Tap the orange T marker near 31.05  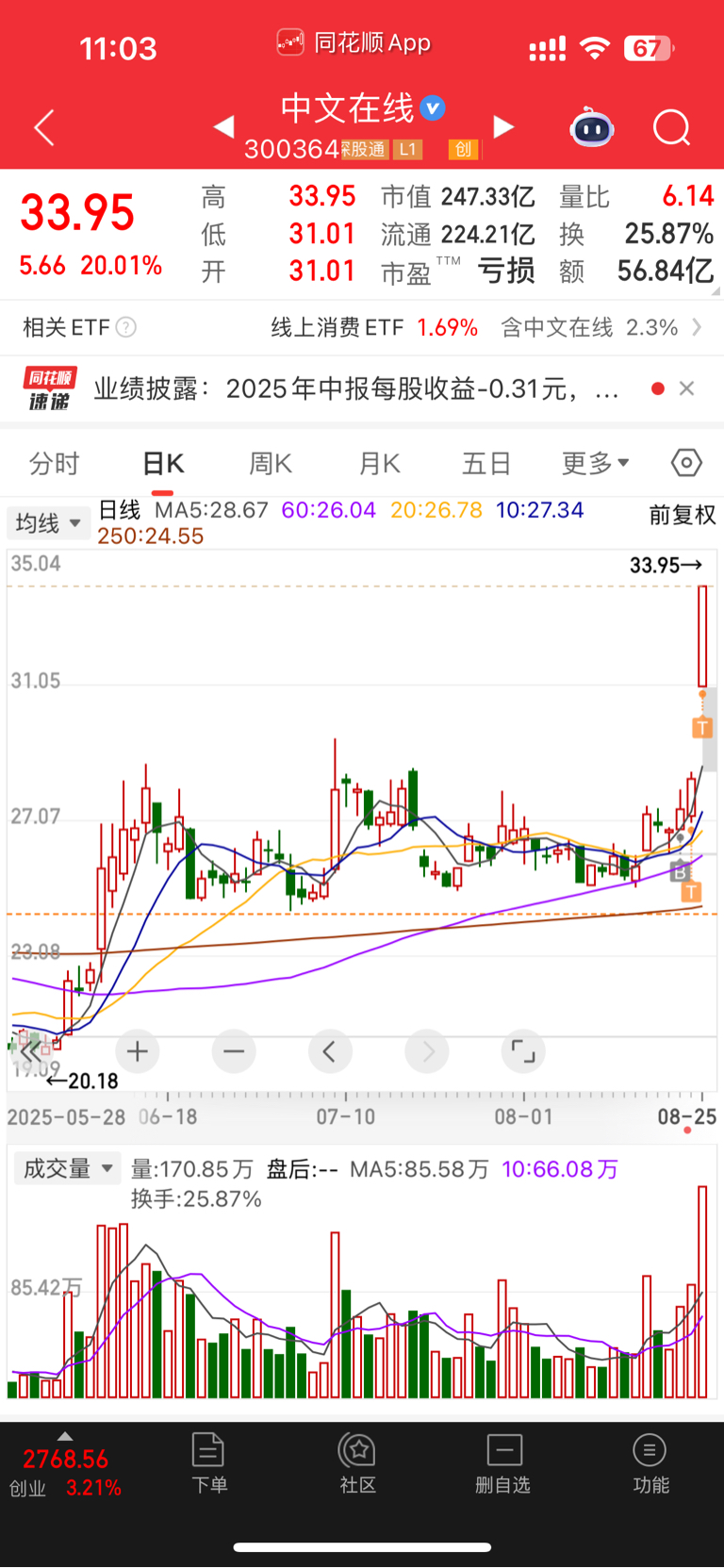click(702, 727)
